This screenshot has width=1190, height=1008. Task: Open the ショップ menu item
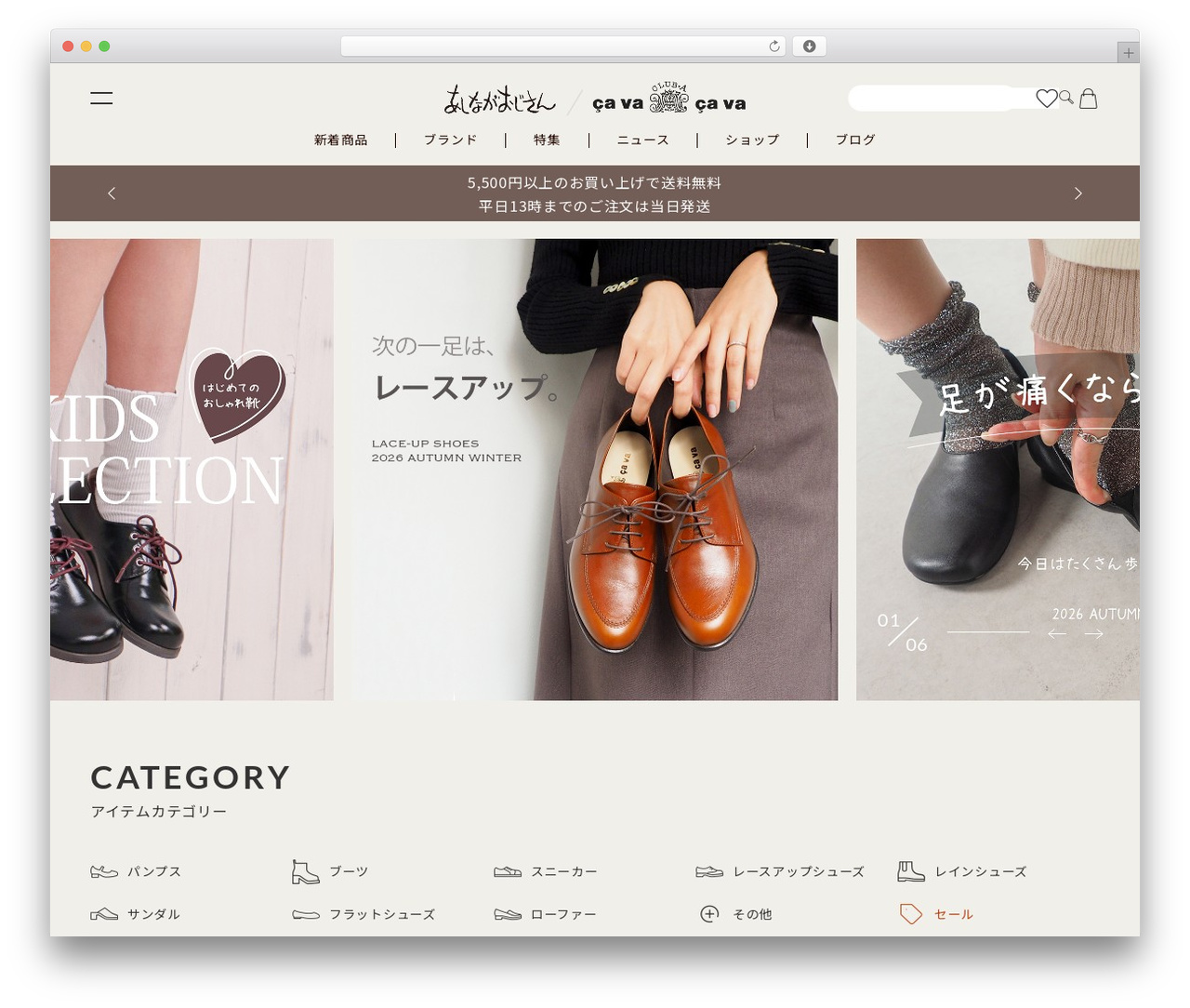753,139
